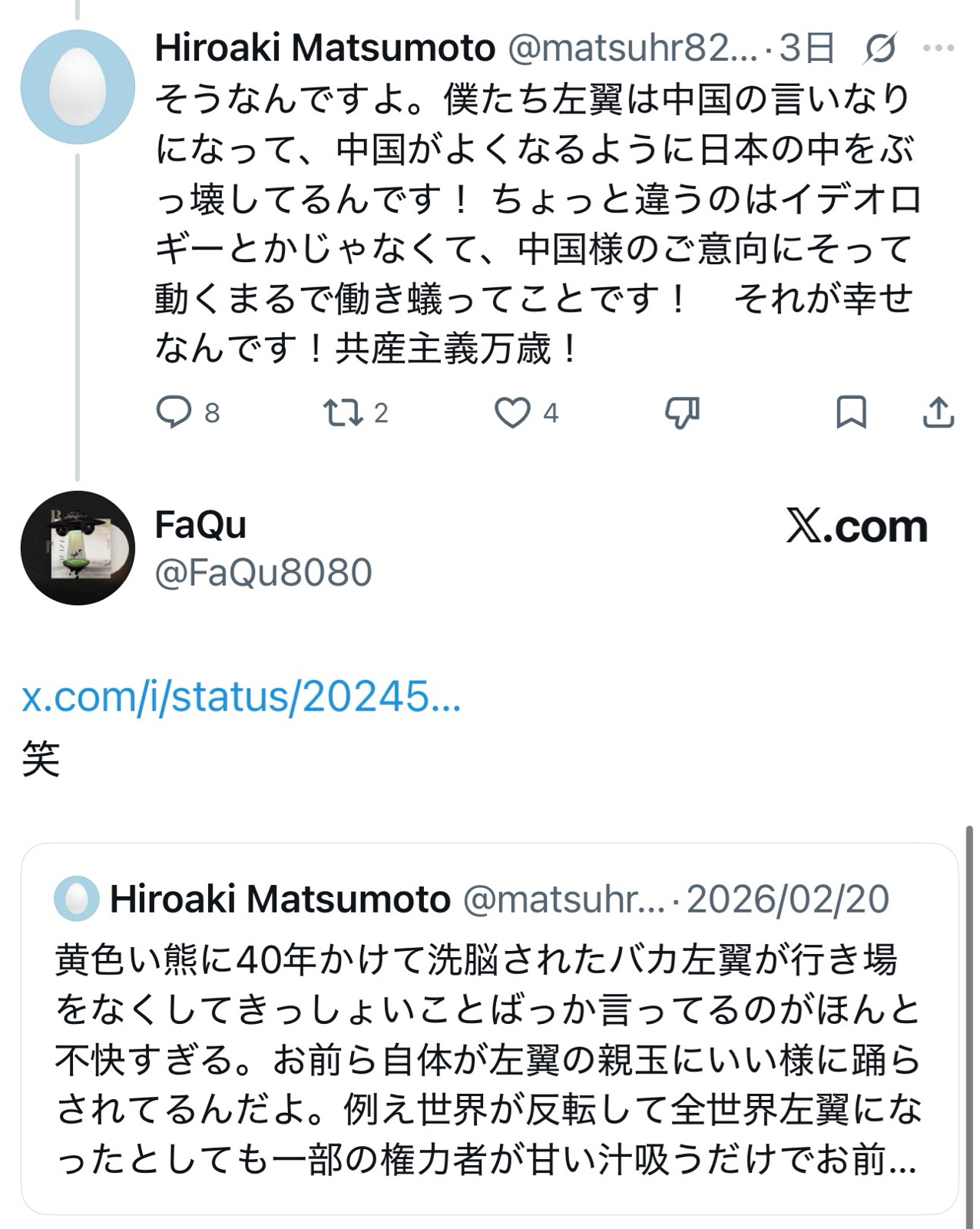
Task: Retweet the Hiroaki Matsumoto post
Action: pyautogui.click(x=343, y=412)
